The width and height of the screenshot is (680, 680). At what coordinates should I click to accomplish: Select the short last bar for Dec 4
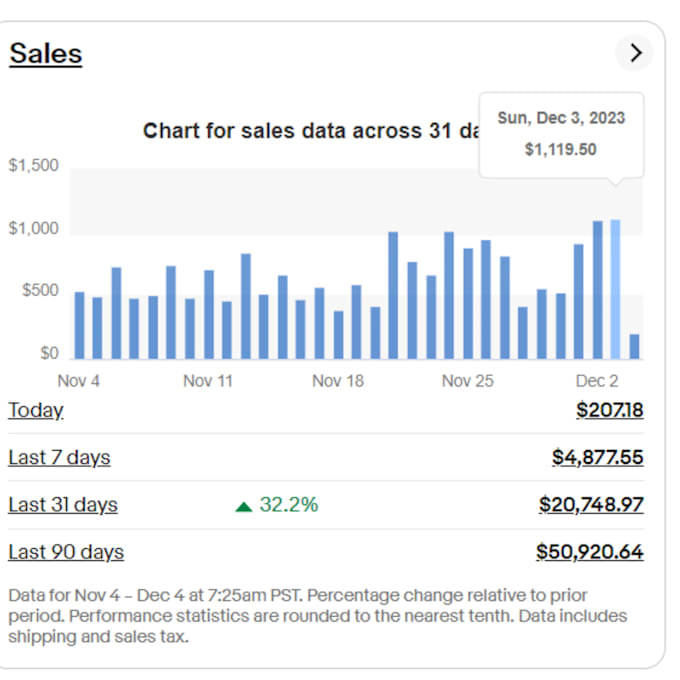point(634,347)
